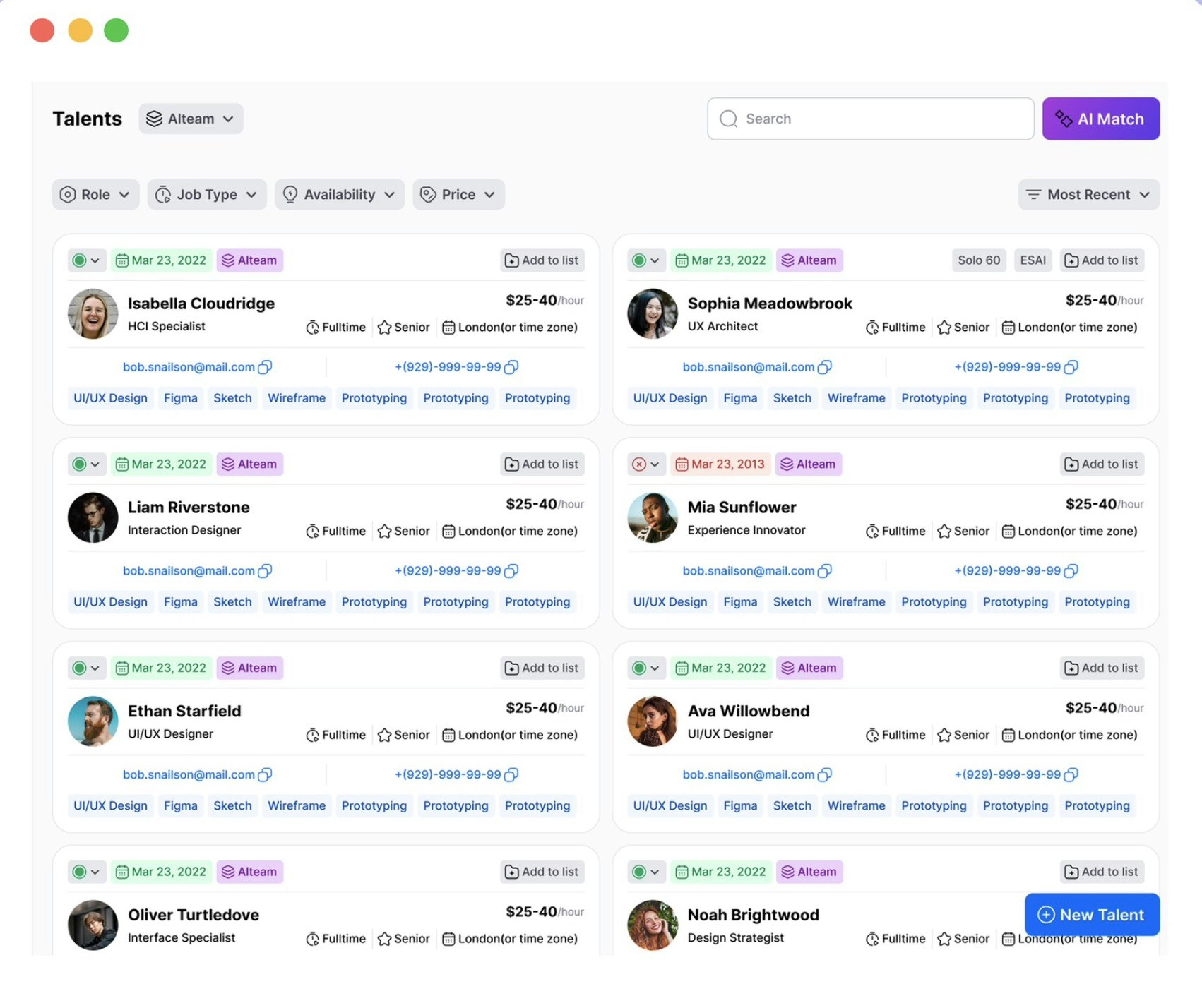Image resolution: width=1202 pixels, height=1008 pixels.
Task: Click the Alteam layers icon beside the Talents title
Action: [x=155, y=119]
